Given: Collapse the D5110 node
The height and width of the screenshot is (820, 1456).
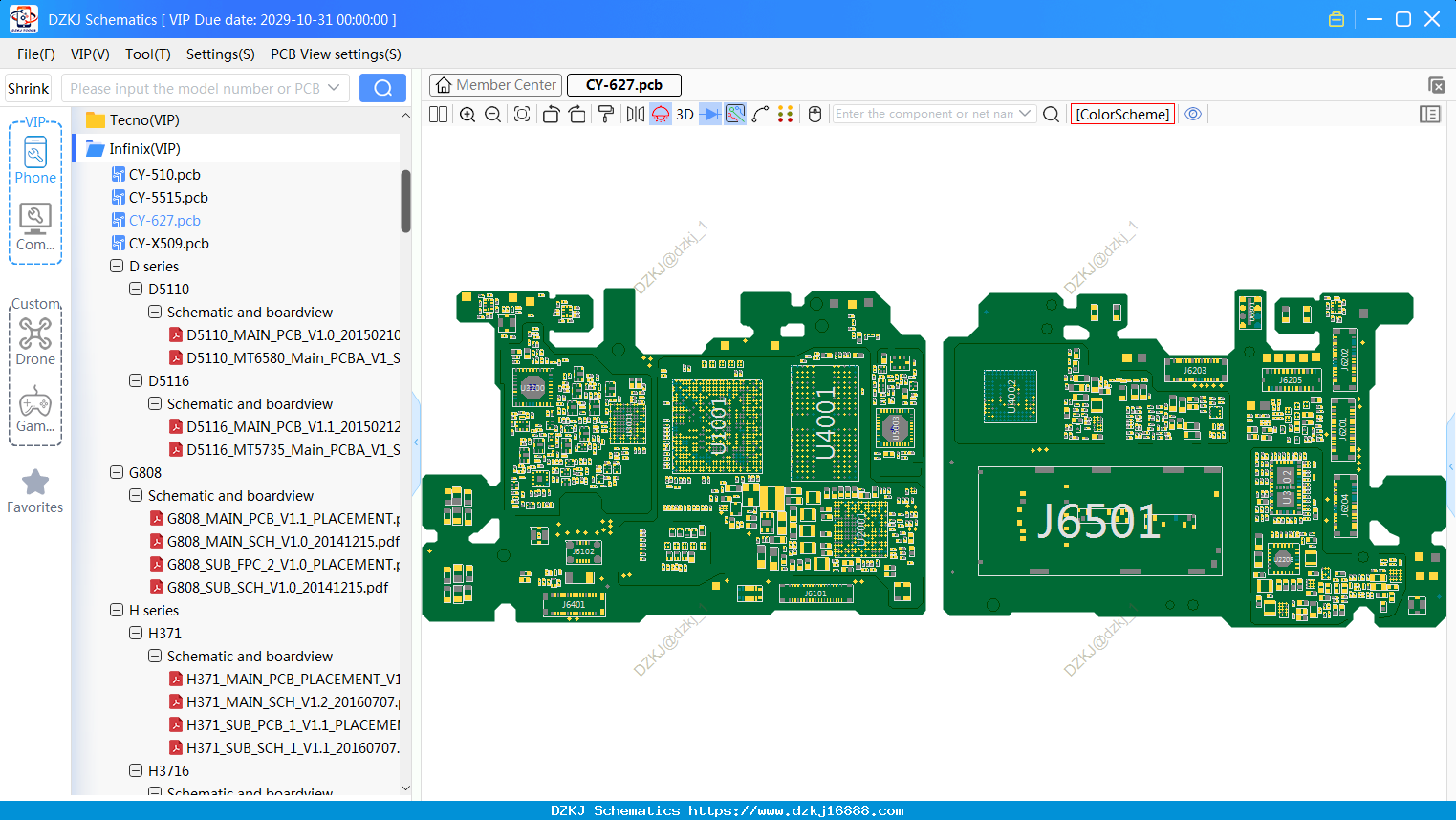Looking at the screenshot, I should (136, 289).
